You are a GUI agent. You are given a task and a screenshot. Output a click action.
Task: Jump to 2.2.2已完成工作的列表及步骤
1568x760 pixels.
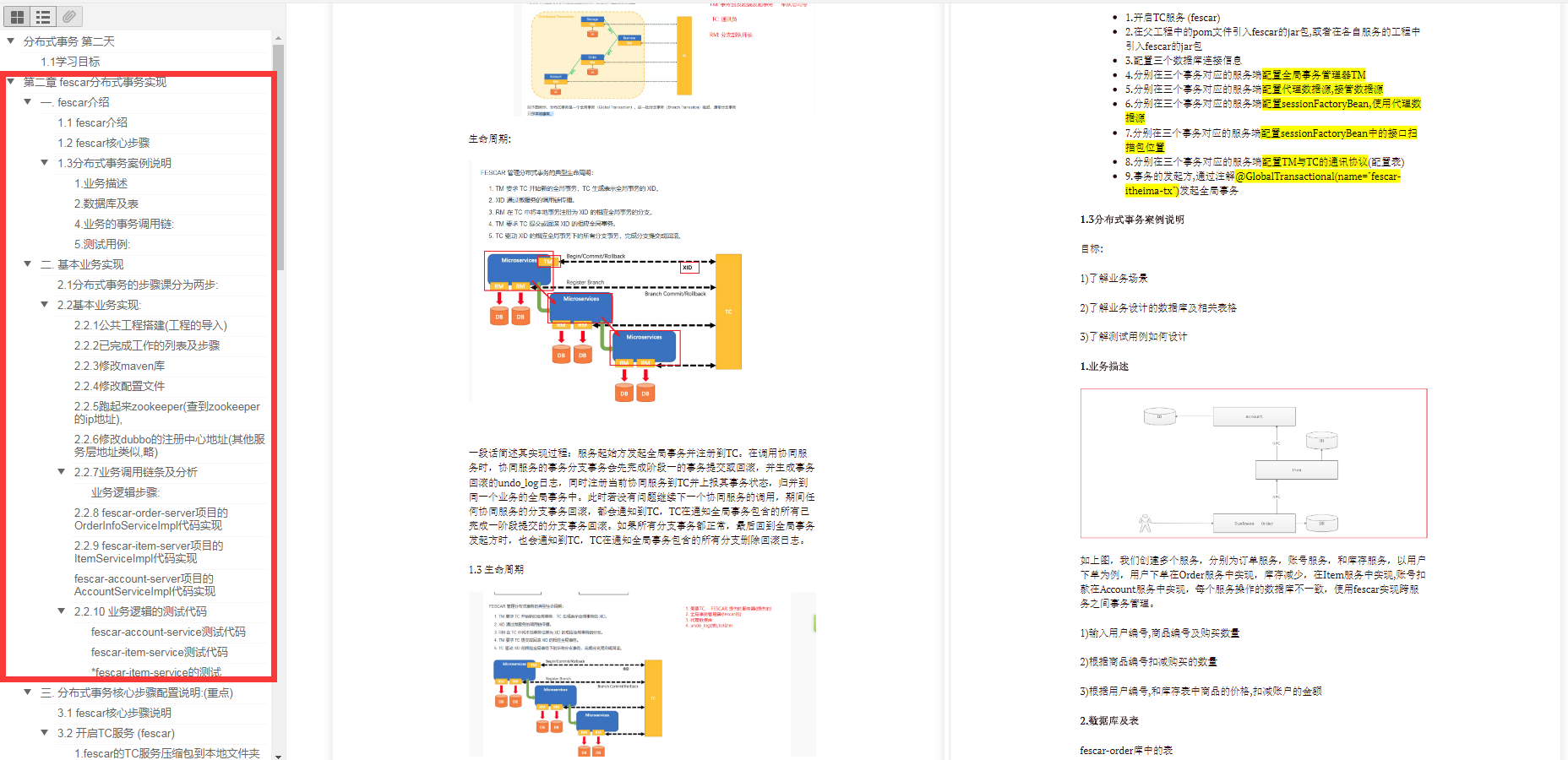point(147,345)
